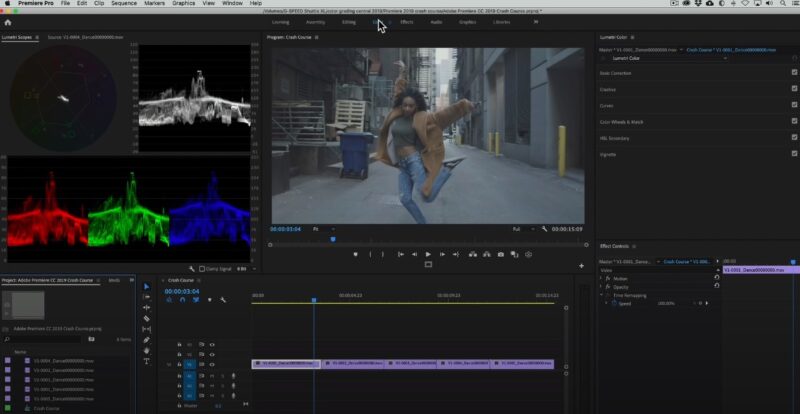Viewport: 800px width, 414px height.
Task: Click the Lift button
Action: (473, 254)
